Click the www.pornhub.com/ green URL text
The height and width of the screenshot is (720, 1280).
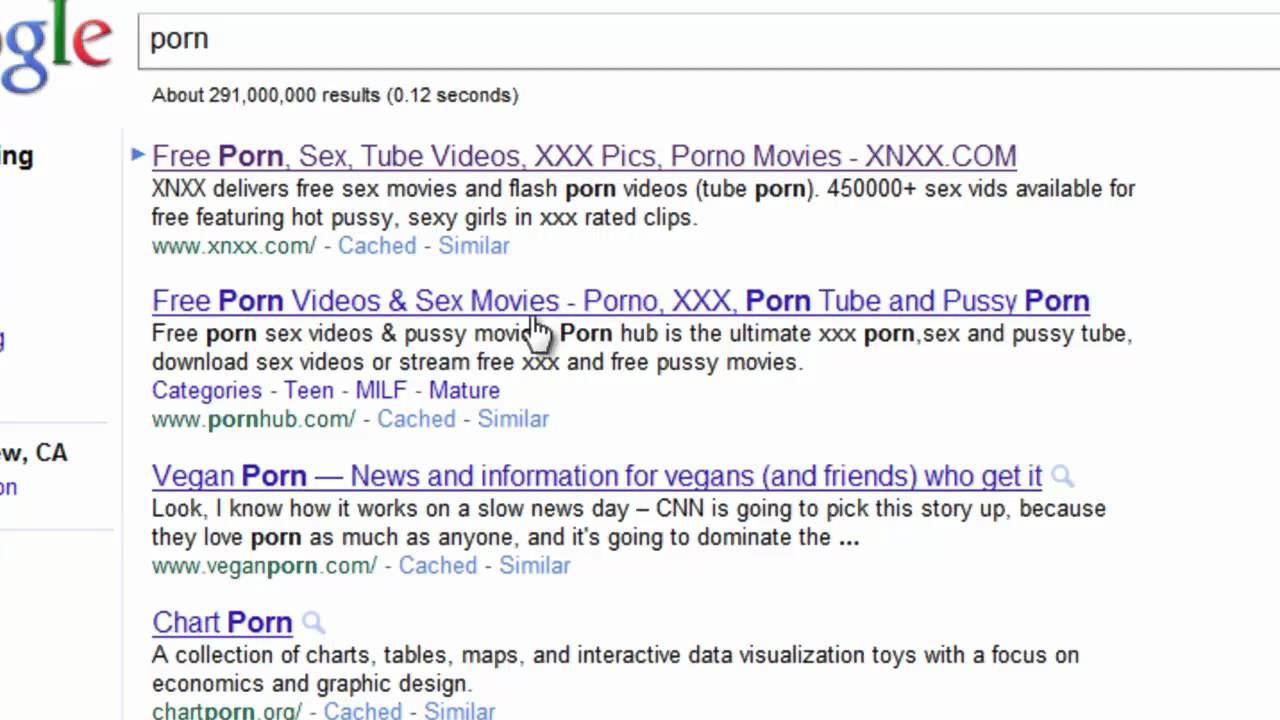(x=254, y=419)
